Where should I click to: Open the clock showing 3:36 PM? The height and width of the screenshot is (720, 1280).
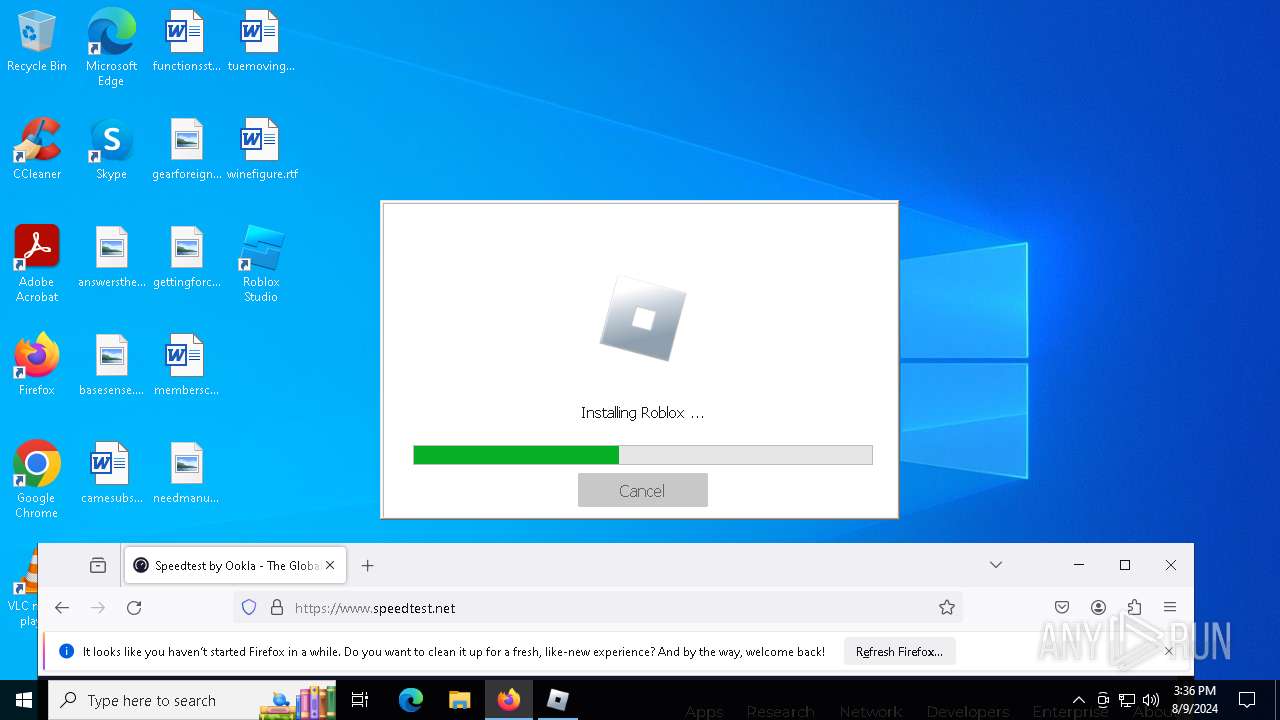[x=1195, y=700]
